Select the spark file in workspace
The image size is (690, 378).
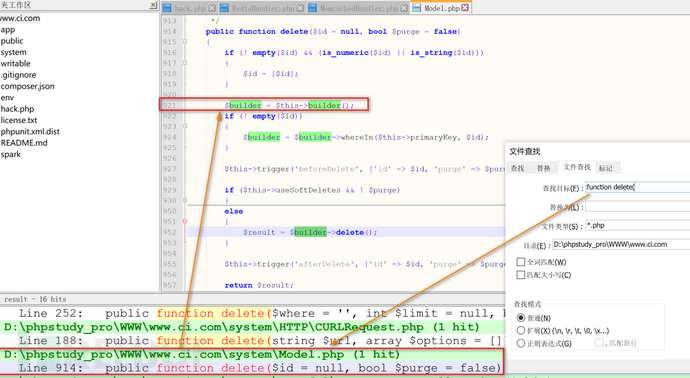(x=11, y=154)
